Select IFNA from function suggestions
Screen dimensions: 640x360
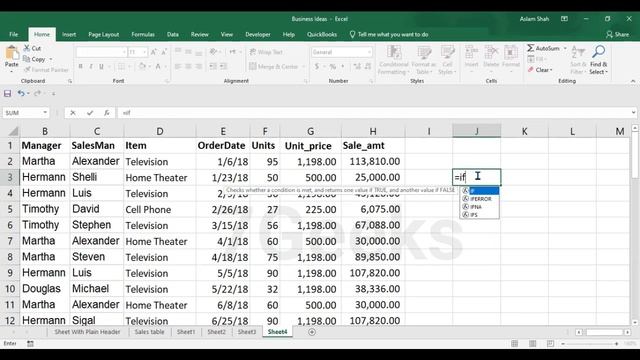coord(479,207)
